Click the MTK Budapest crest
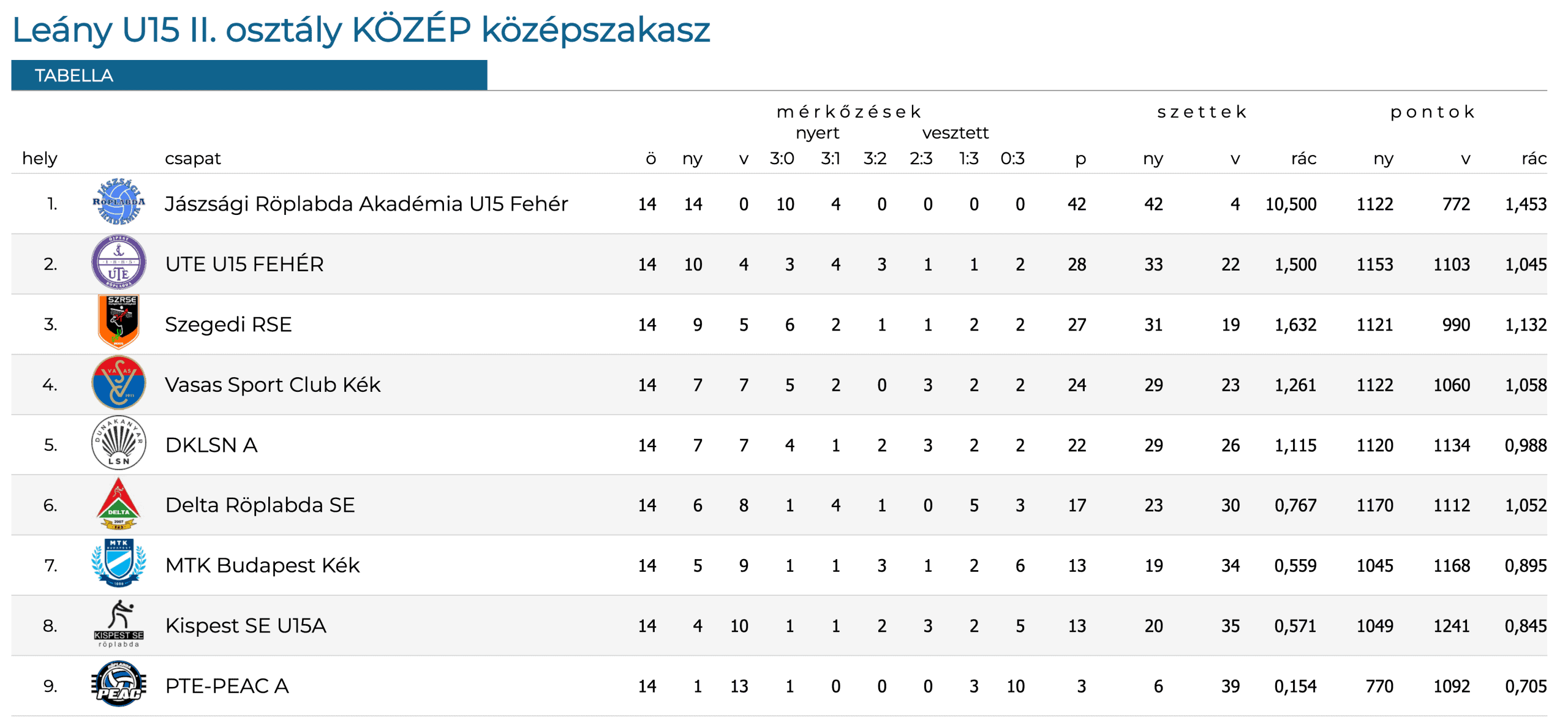This screenshot has height=725, width=1568. 118,563
